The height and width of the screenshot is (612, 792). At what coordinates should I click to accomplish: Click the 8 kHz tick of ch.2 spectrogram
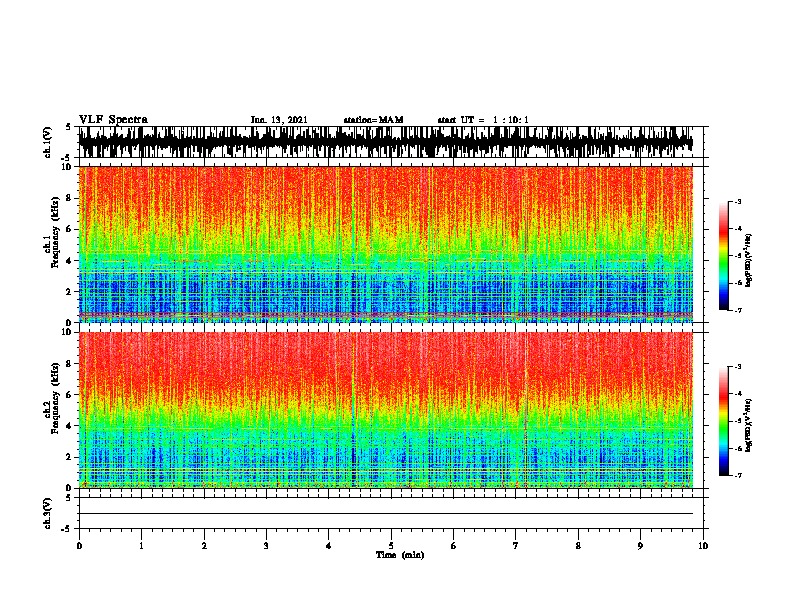click(x=69, y=364)
